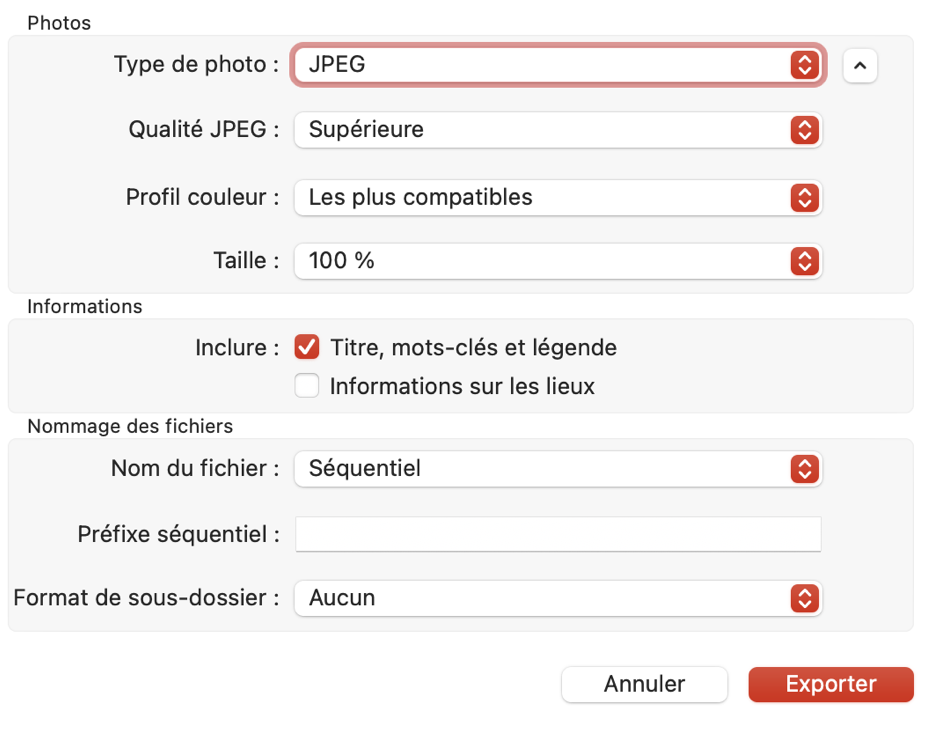936x732 pixels.
Task: Click the red arrows beside Séquentiel
Action: [x=804, y=469]
